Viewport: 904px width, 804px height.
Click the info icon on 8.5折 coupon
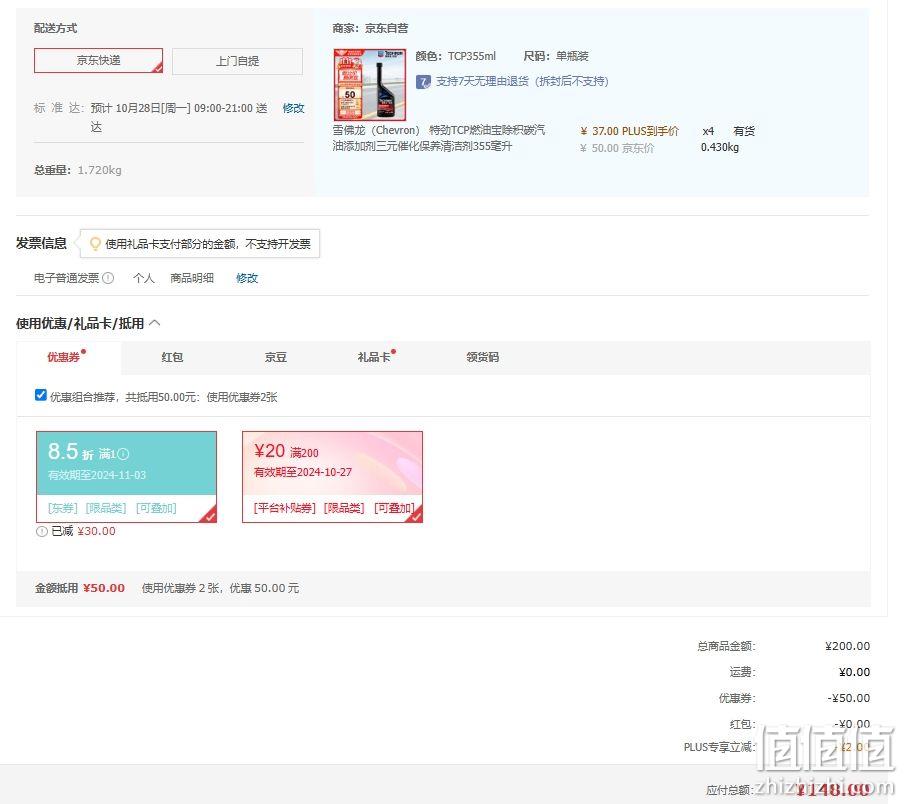(x=123, y=454)
